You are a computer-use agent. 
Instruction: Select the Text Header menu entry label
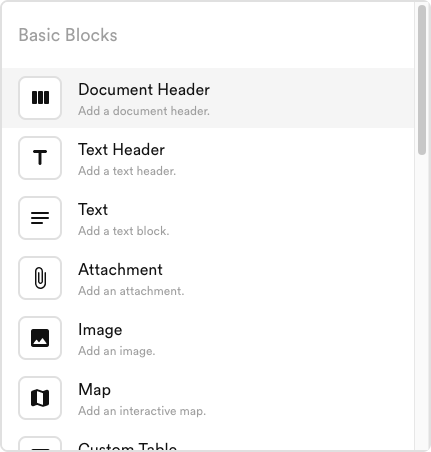click(121, 150)
